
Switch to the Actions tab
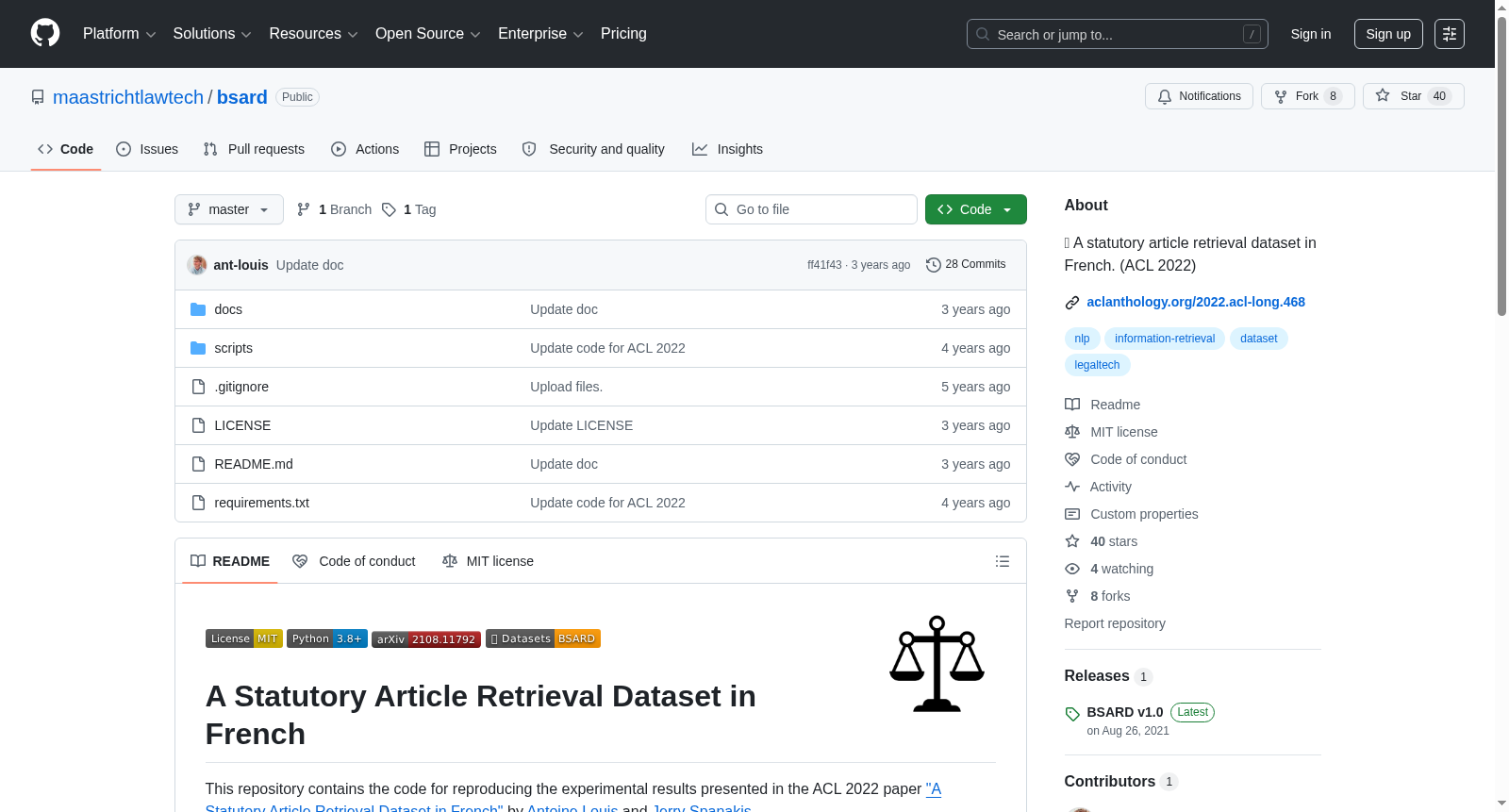tap(365, 149)
